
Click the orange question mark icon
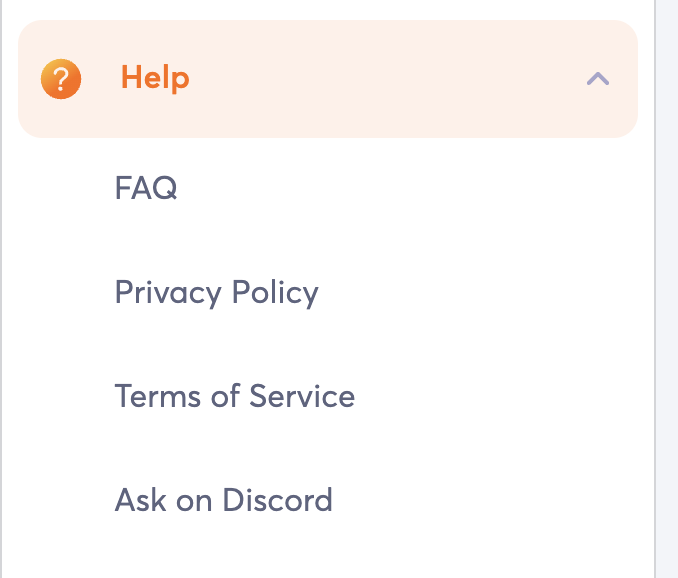click(60, 79)
